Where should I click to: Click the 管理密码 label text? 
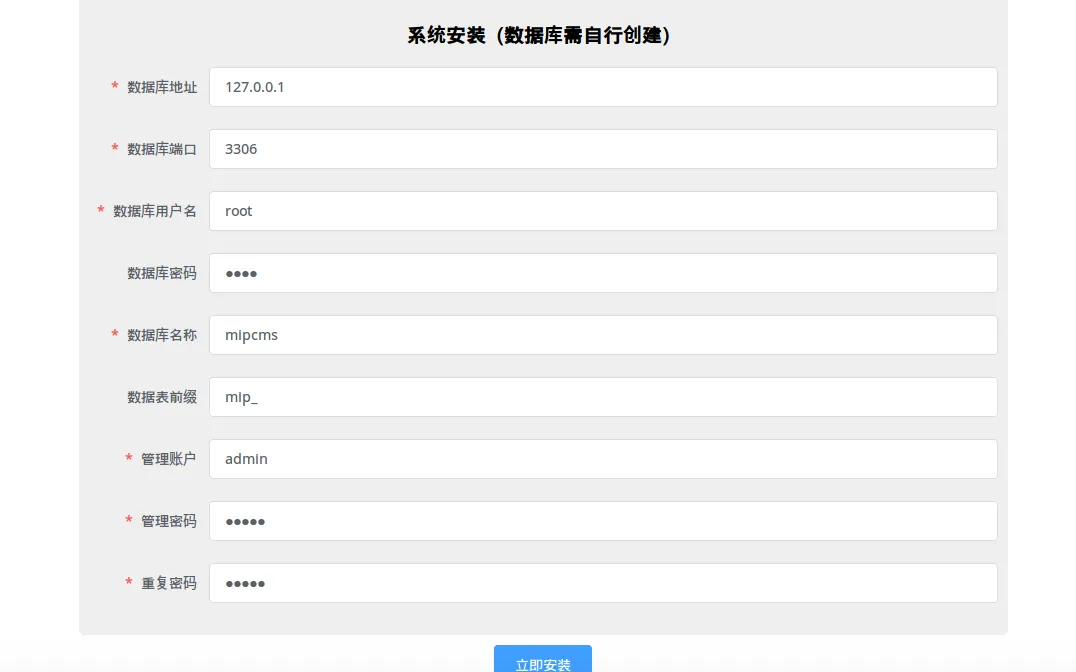click(169, 521)
